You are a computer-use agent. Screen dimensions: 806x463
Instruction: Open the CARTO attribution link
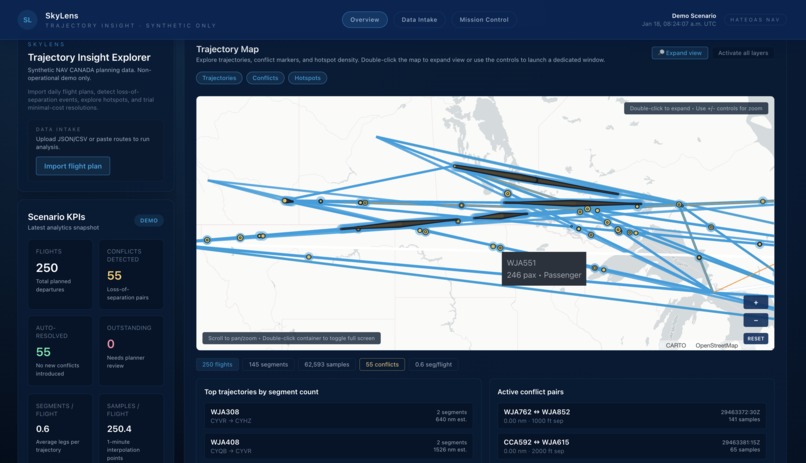[x=675, y=345]
